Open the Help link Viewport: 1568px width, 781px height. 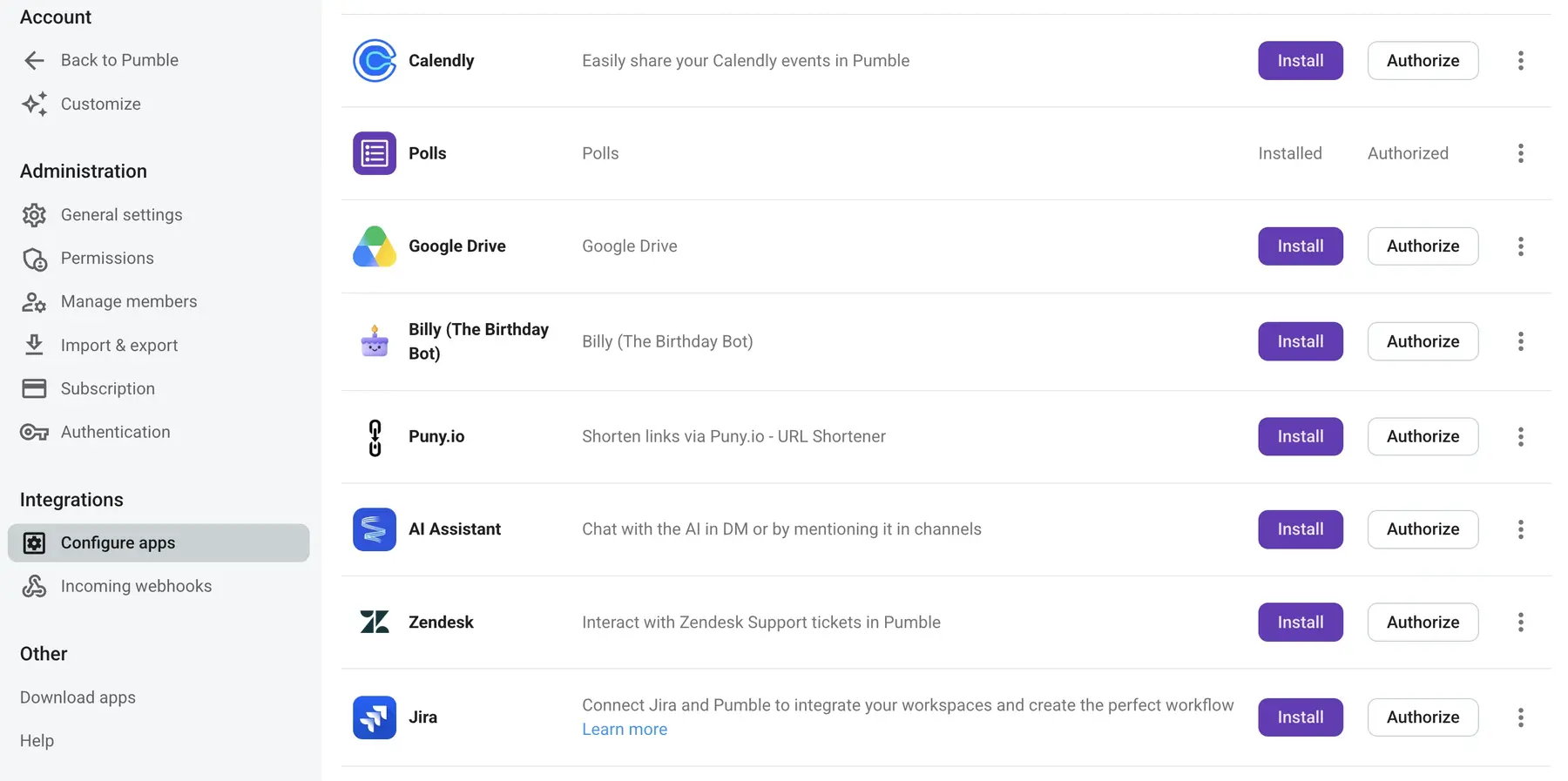(37, 741)
